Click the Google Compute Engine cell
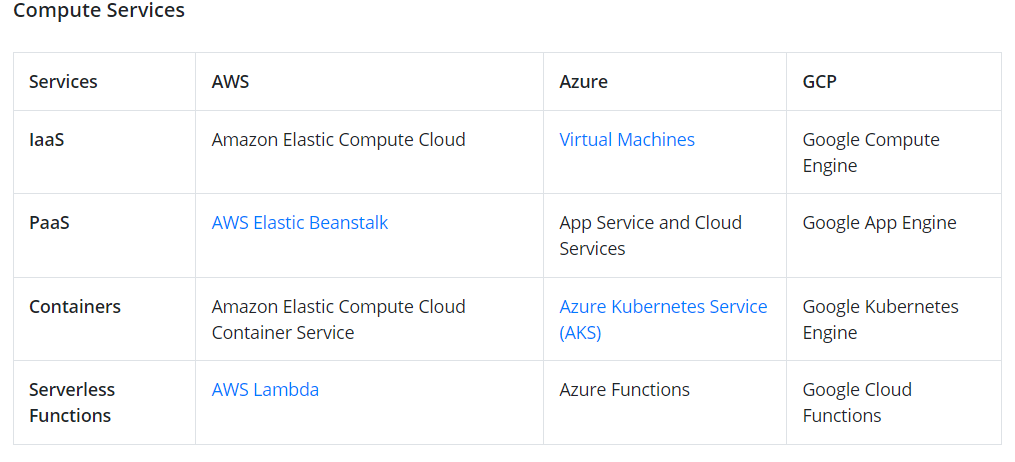The height and width of the screenshot is (462, 1015). 870,152
